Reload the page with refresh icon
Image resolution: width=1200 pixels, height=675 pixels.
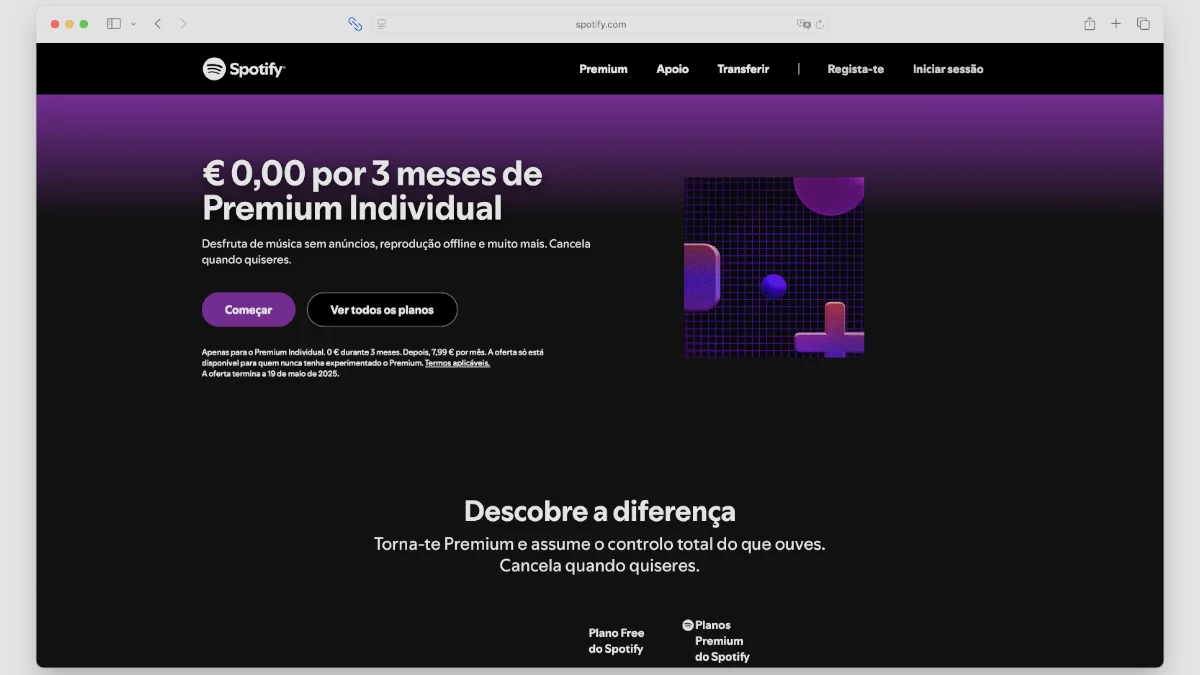click(819, 24)
